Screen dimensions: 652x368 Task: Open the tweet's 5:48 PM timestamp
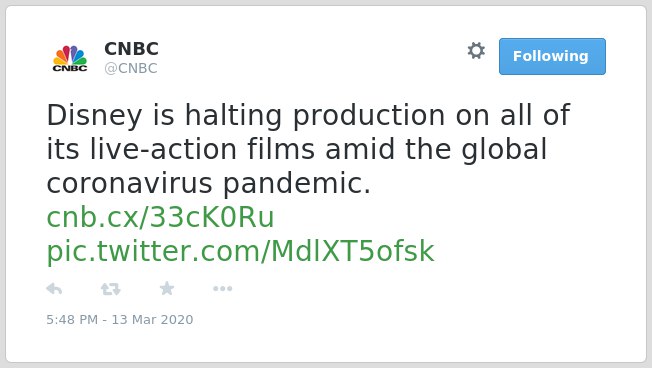[x=72, y=319]
